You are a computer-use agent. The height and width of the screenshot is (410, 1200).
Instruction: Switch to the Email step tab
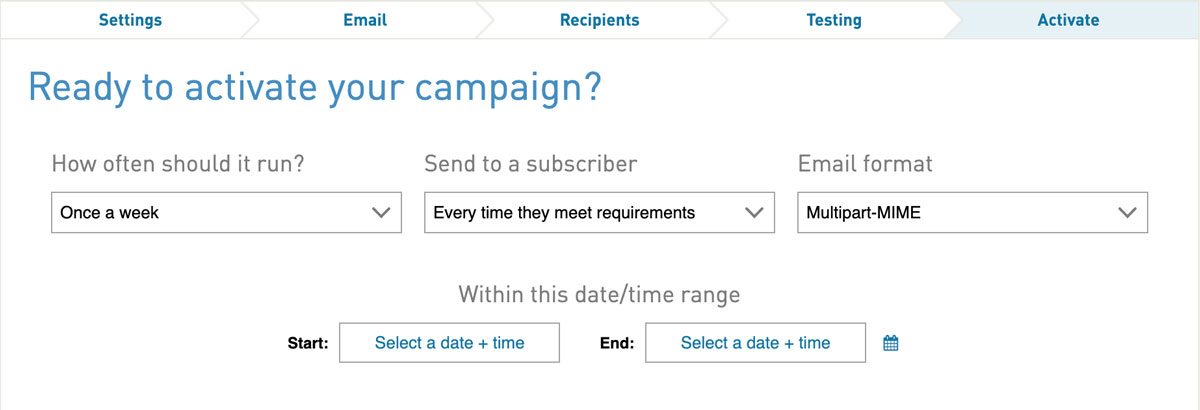tap(365, 20)
